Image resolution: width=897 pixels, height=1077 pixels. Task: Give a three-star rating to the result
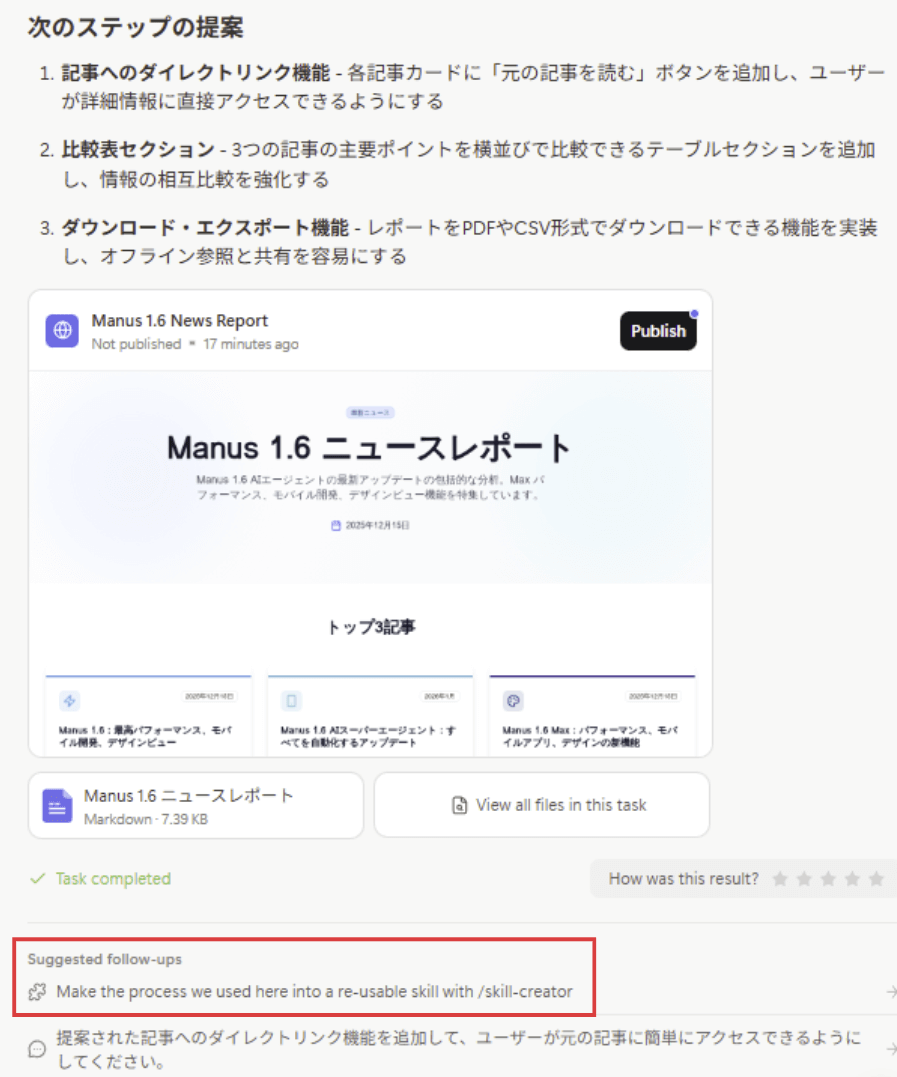tap(828, 879)
